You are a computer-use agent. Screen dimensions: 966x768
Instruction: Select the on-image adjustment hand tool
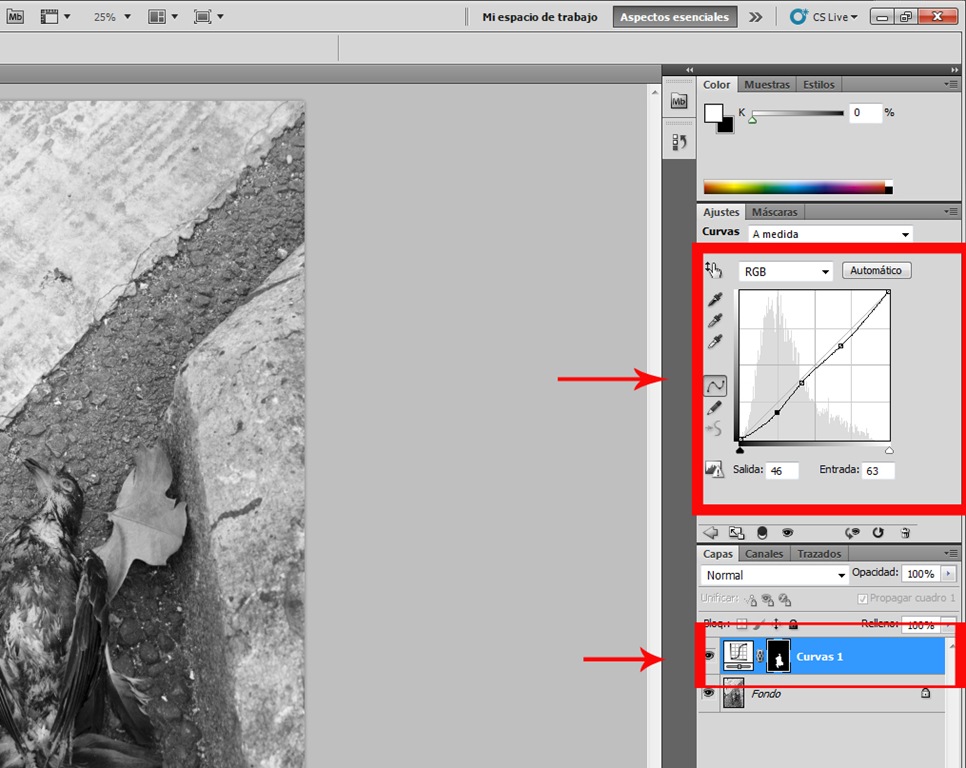tap(713, 270)
